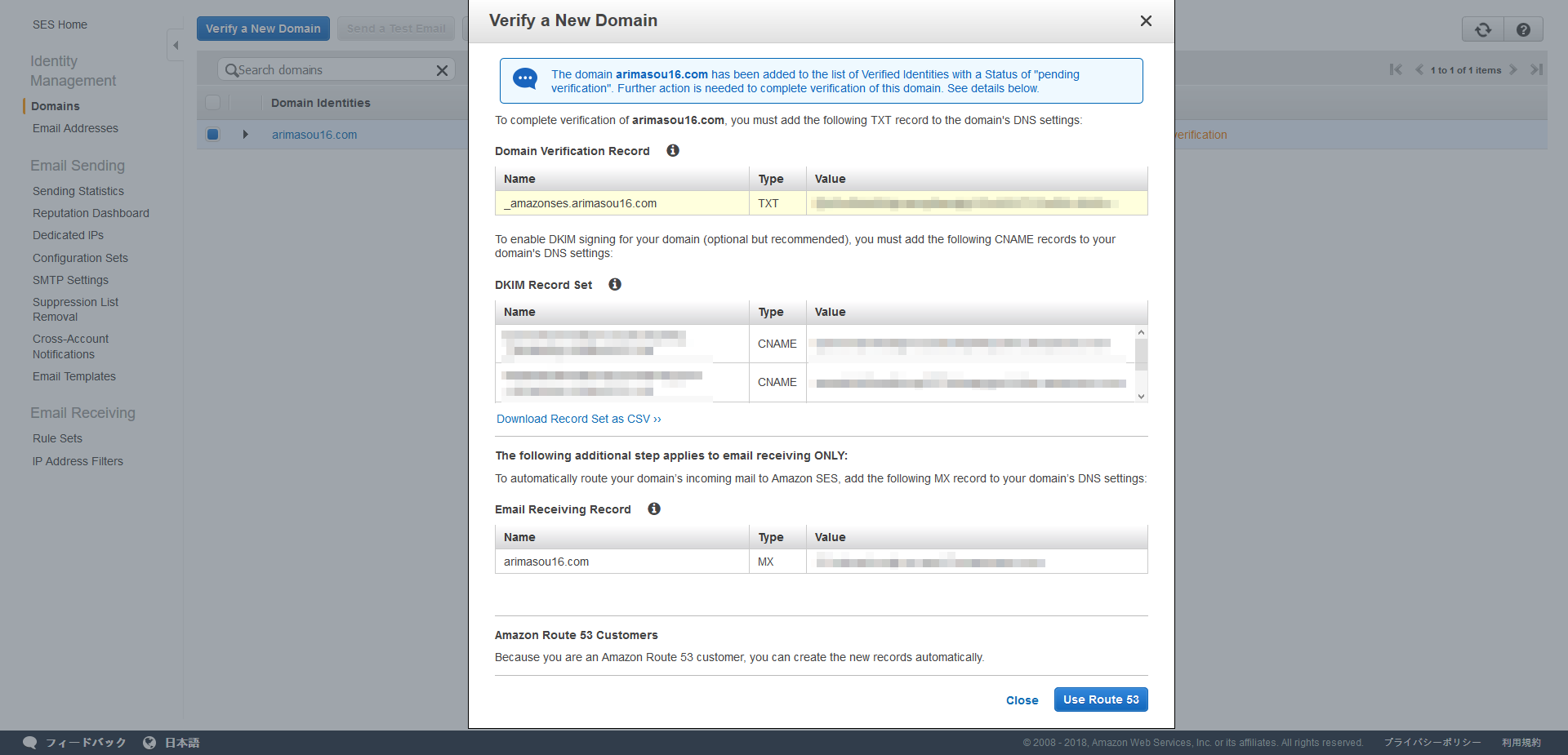Open Configuration Sets page

pos(80,258)
